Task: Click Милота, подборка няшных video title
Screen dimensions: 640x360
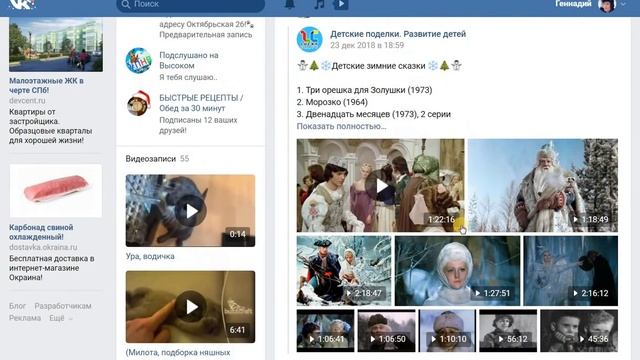Action: point(178,352)
